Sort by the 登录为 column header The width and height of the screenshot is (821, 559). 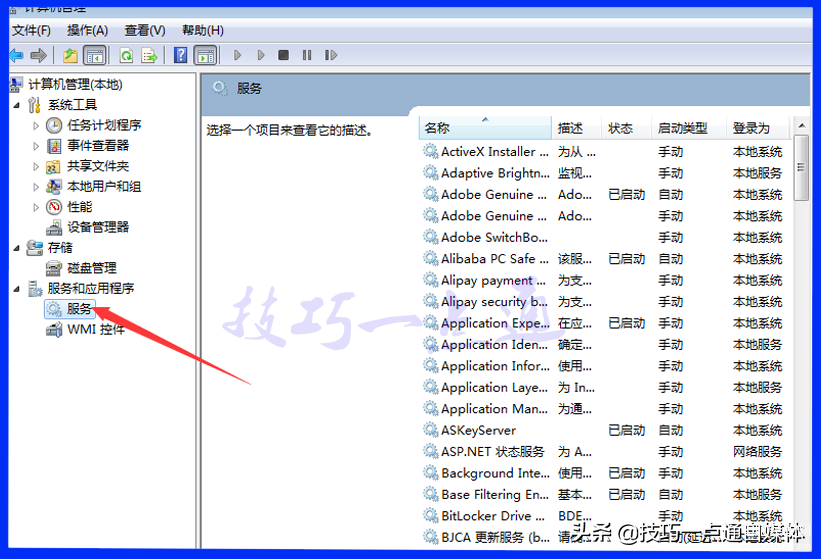758,128
